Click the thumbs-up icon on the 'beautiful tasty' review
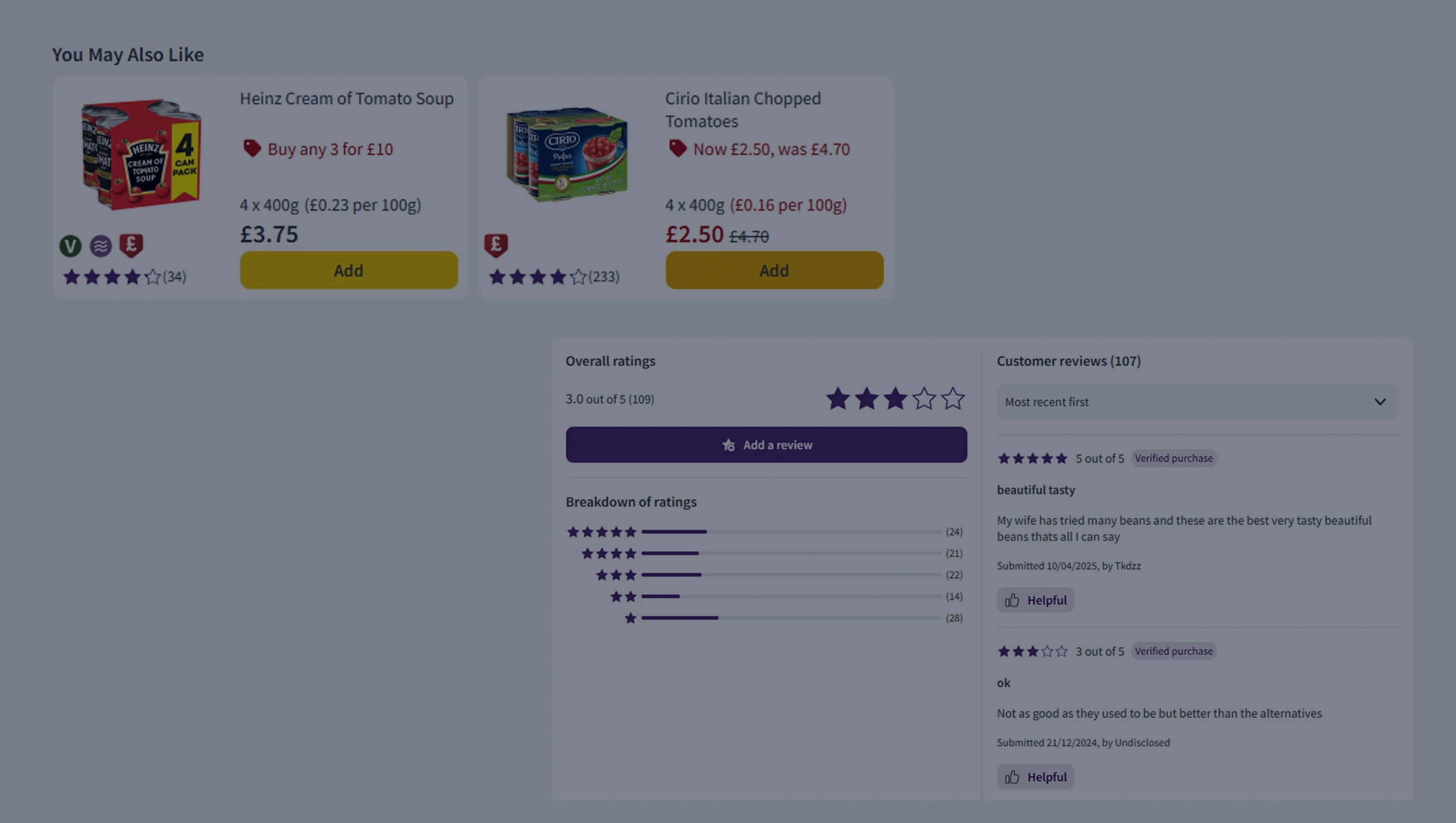This screenshot has width=1456, height=823. 1013,600
